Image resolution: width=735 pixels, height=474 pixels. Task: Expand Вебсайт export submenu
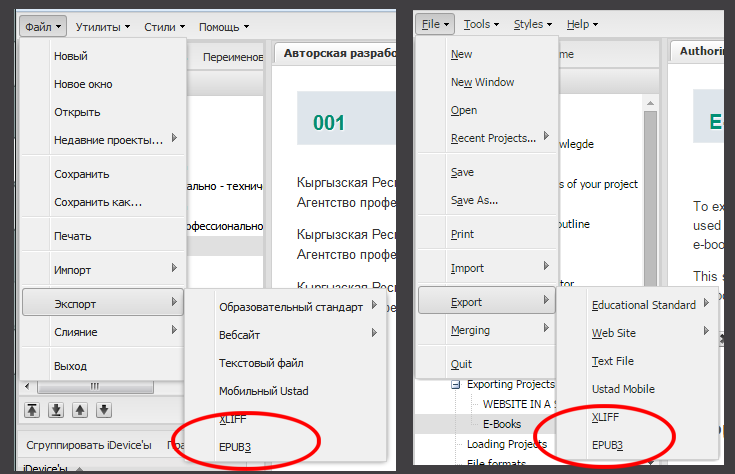pos(286,335)
